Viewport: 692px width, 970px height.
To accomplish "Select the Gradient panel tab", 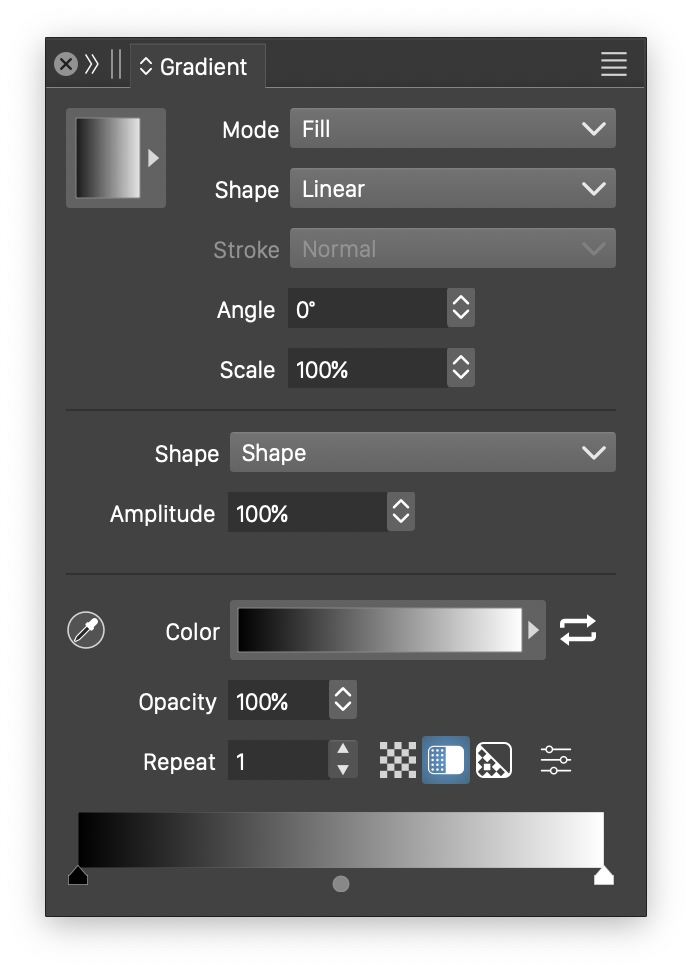I will point(198,67).
